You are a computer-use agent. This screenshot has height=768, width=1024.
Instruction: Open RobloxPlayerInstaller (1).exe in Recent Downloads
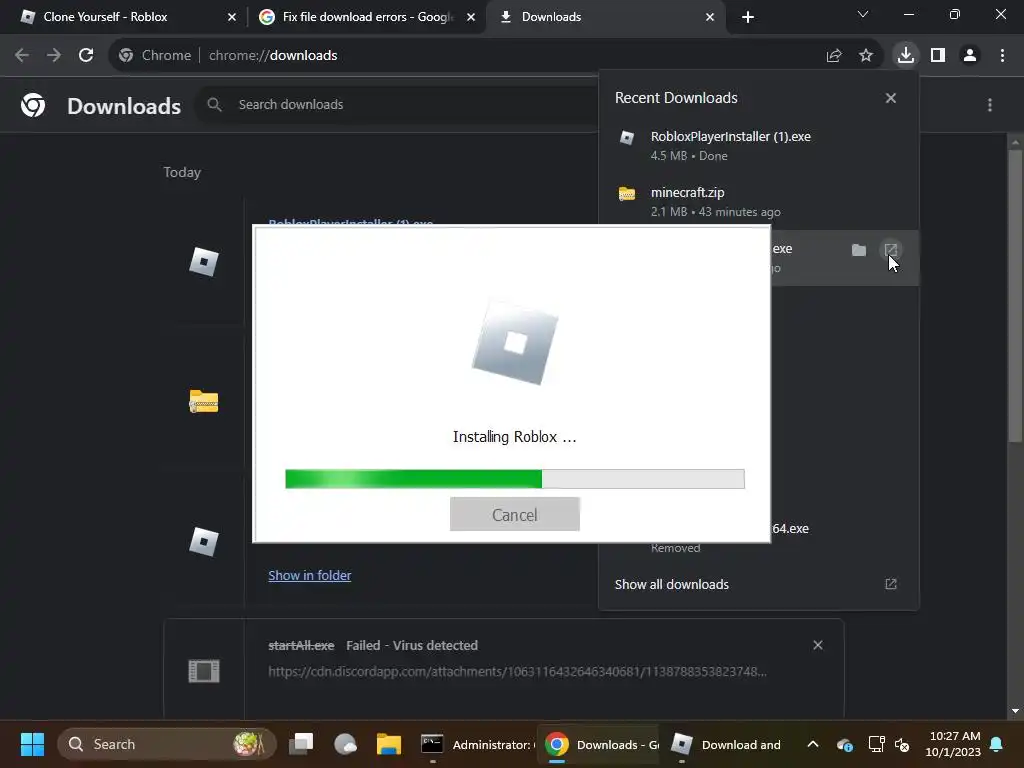coord(759,146)
